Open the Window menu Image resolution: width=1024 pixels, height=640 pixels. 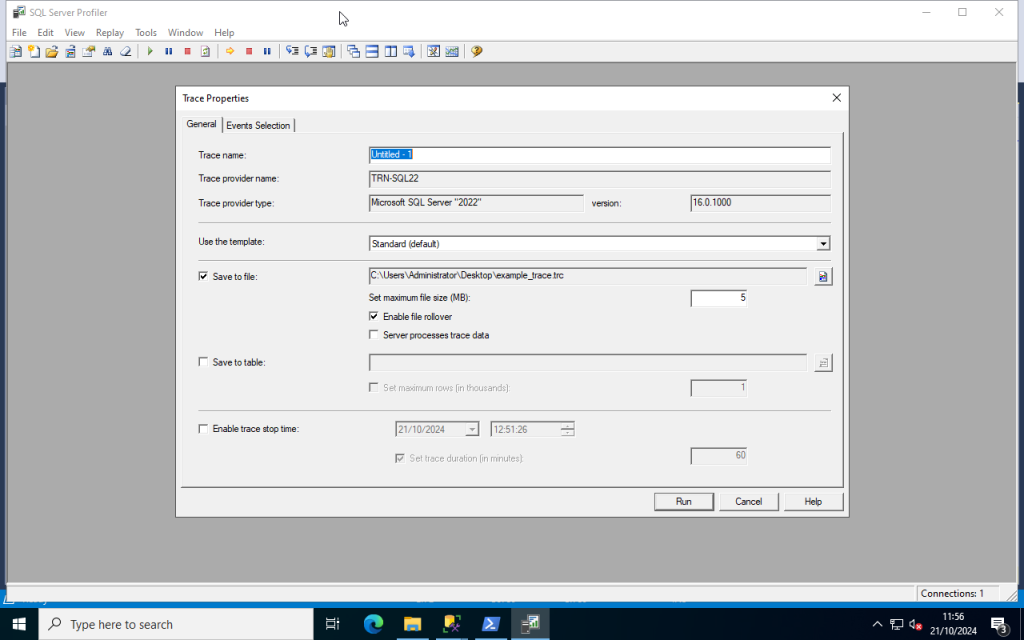185,33
